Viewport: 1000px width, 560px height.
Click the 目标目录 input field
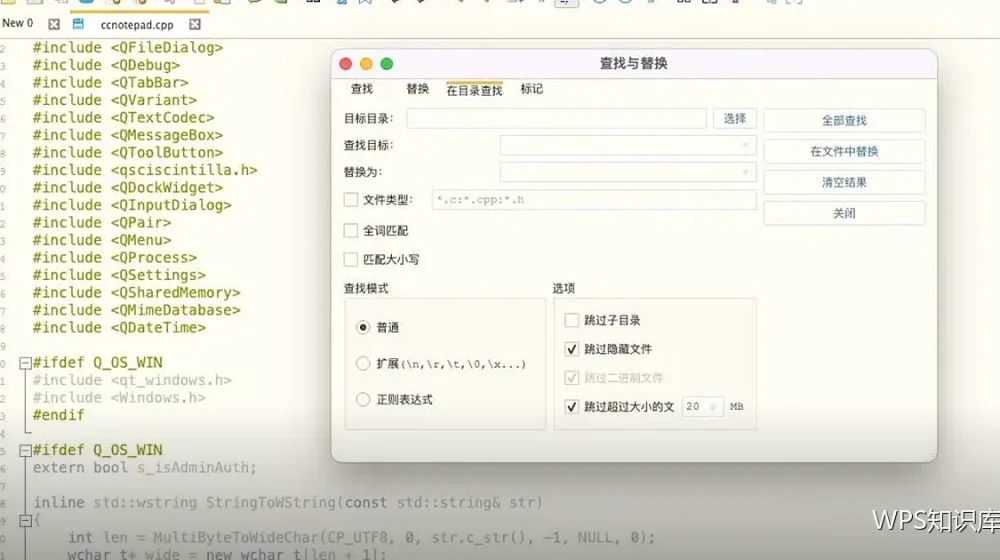point(556,119)
